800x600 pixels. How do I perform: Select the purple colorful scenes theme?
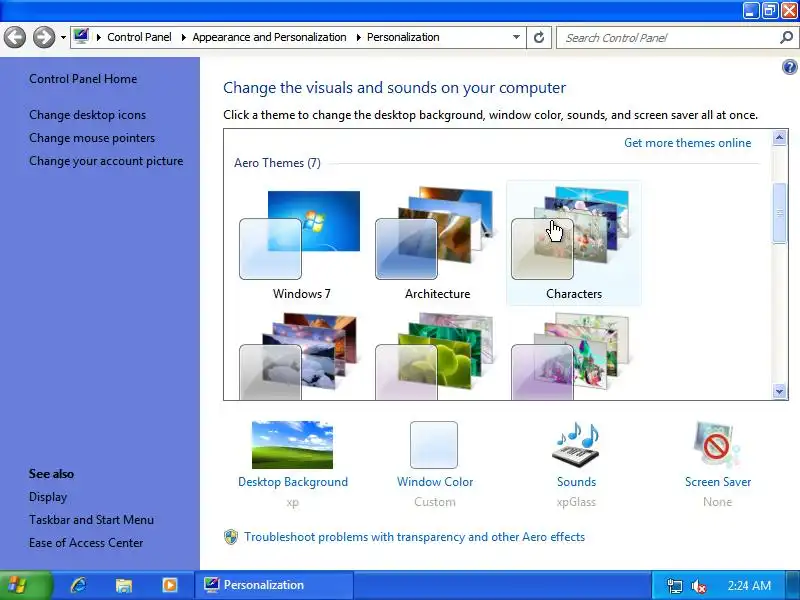coord(573,355)
